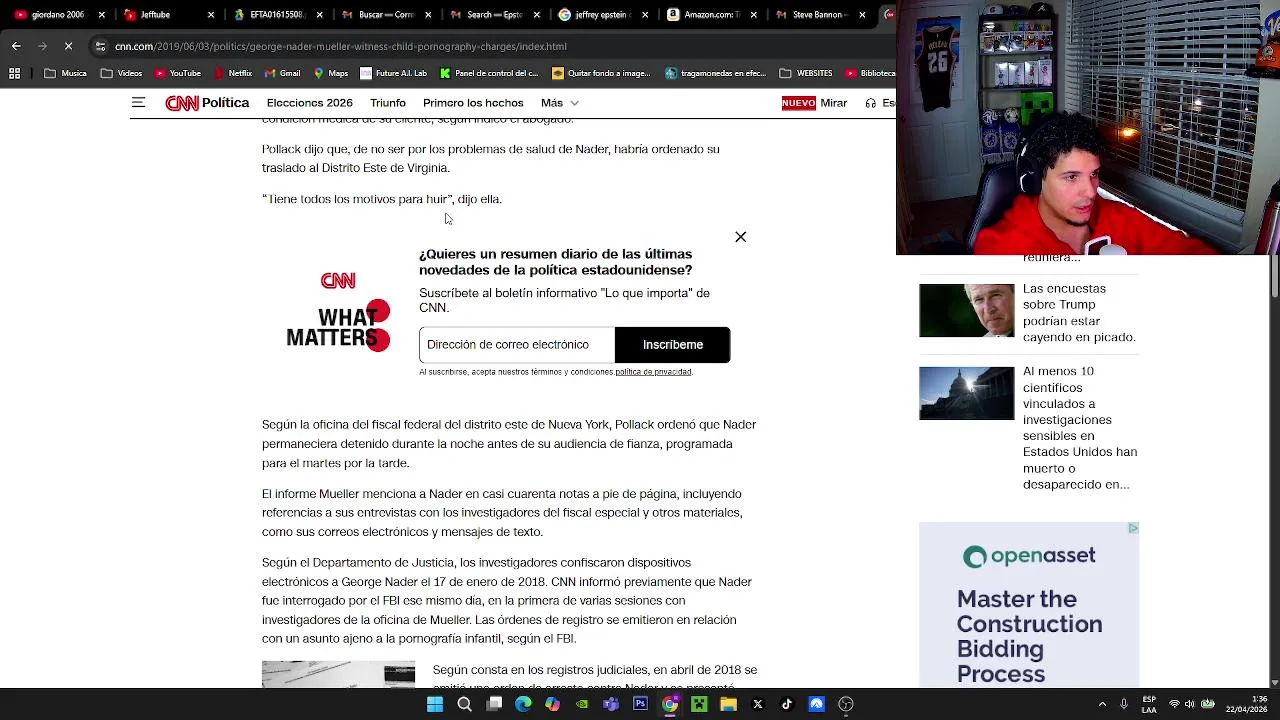
Task: Open Copilot from taskbar
Action: point(552,704)
